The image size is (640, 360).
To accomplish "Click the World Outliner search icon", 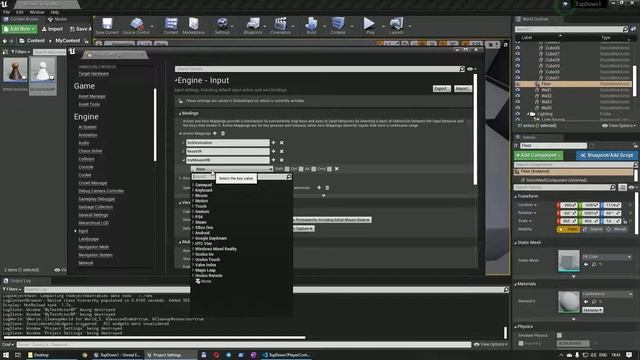I will (x=625, y=29).
